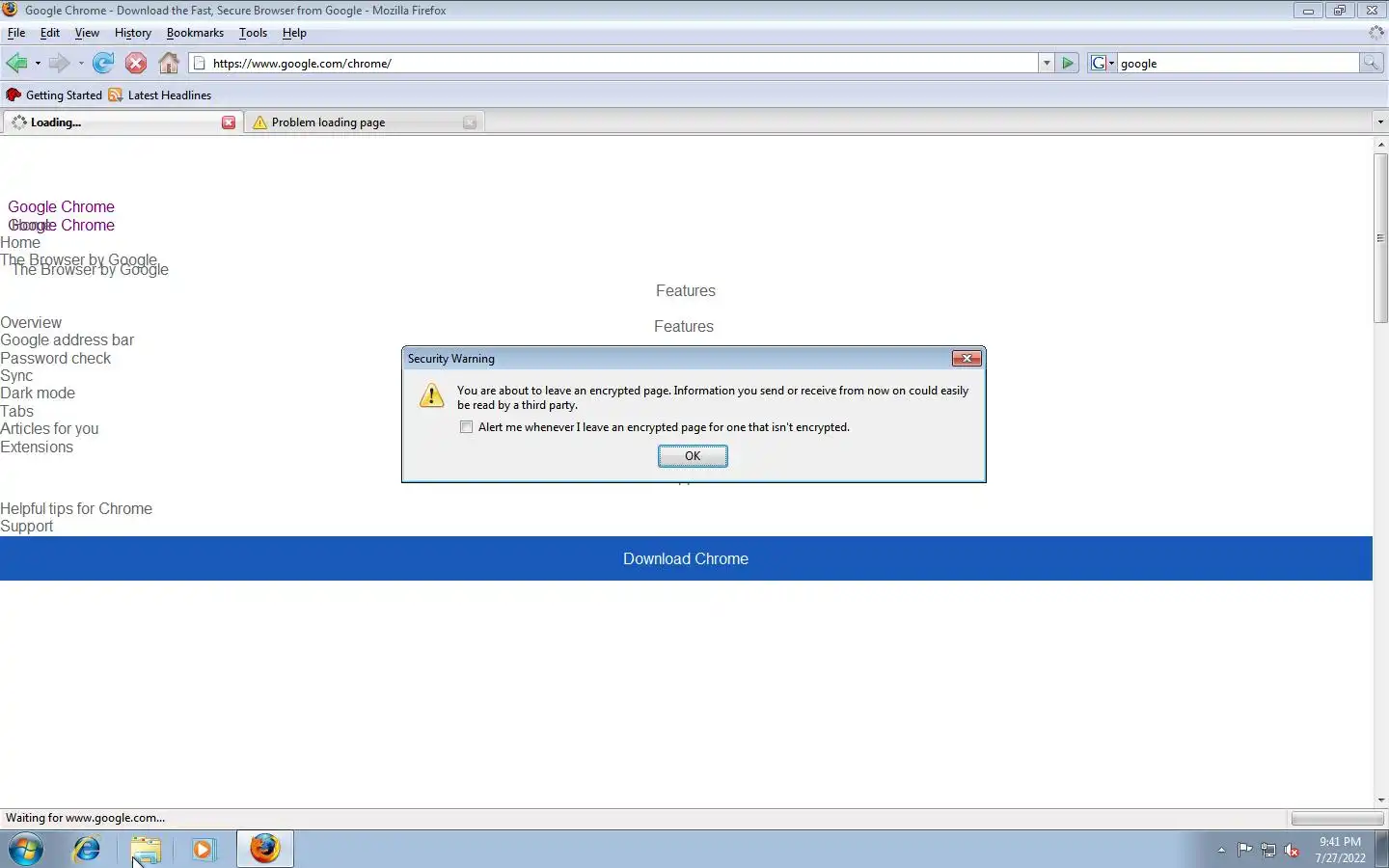This screenshot has height=868, width=1389.
Task: Click the clock showing 9:41 PM
Action: tap(1340, 842)
